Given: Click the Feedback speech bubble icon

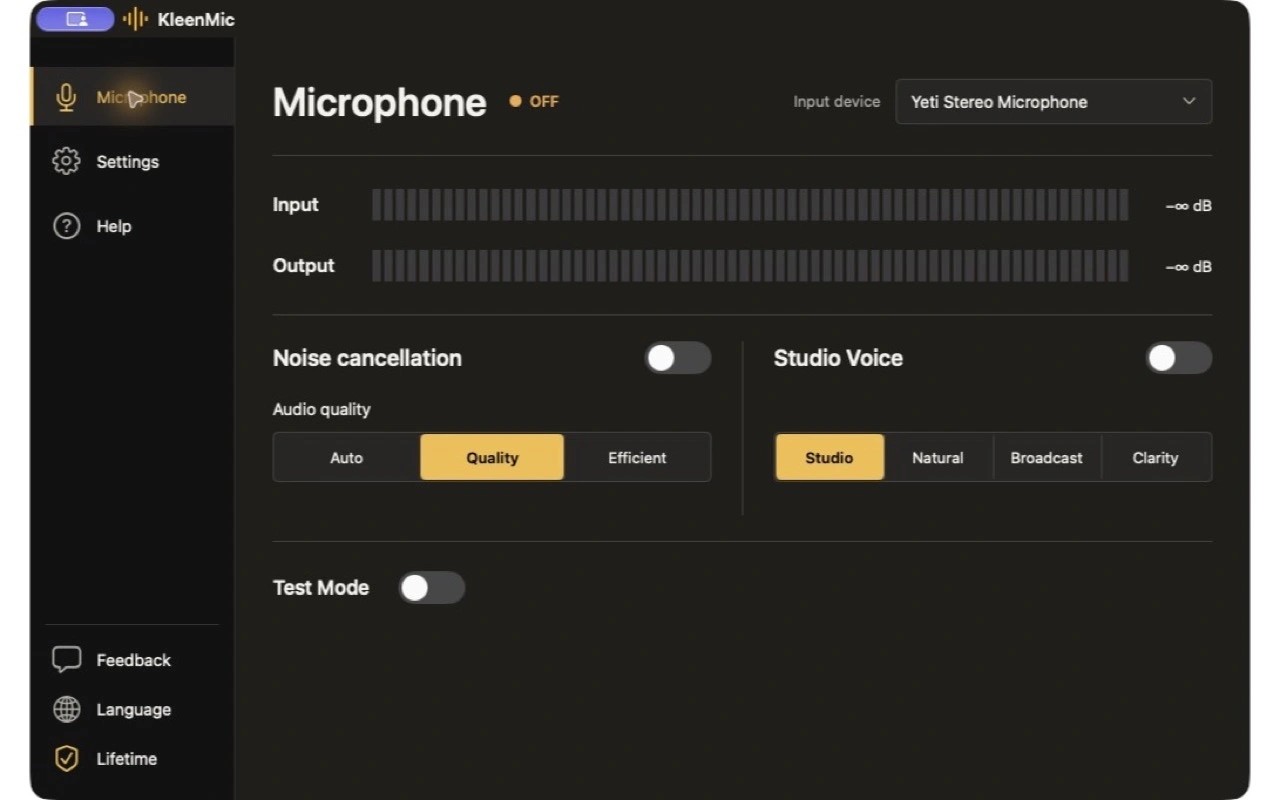Looking at the screenshot, I should [x=66, y=659].
